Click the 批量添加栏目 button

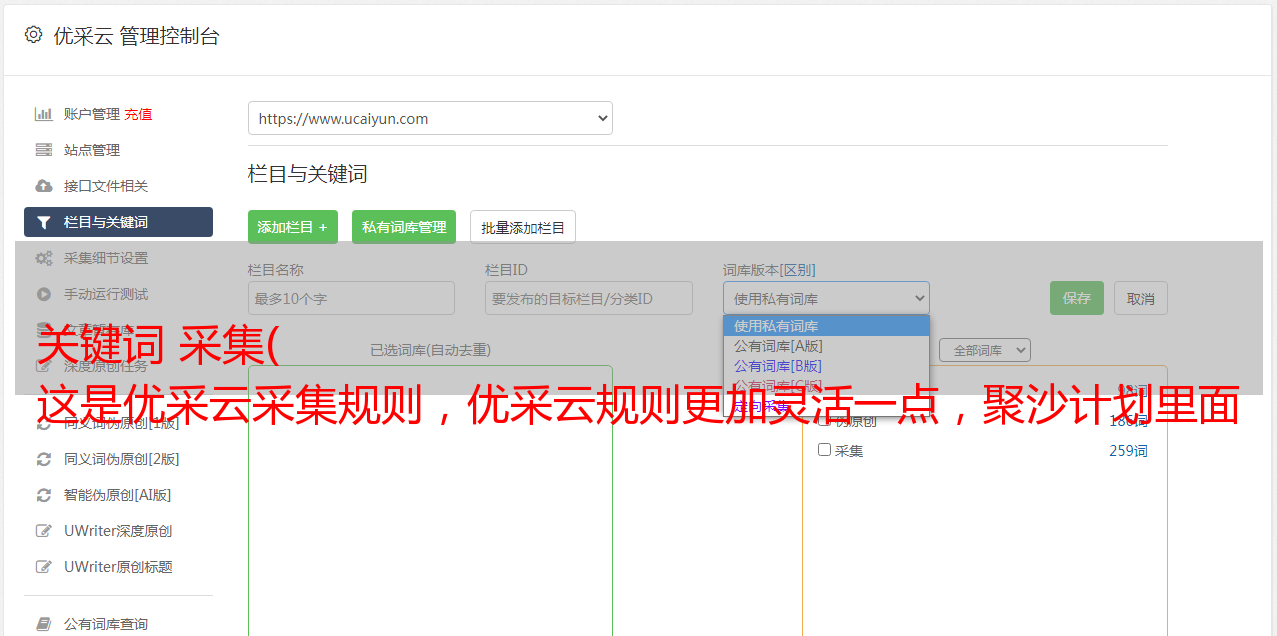(x=523, y=227)
